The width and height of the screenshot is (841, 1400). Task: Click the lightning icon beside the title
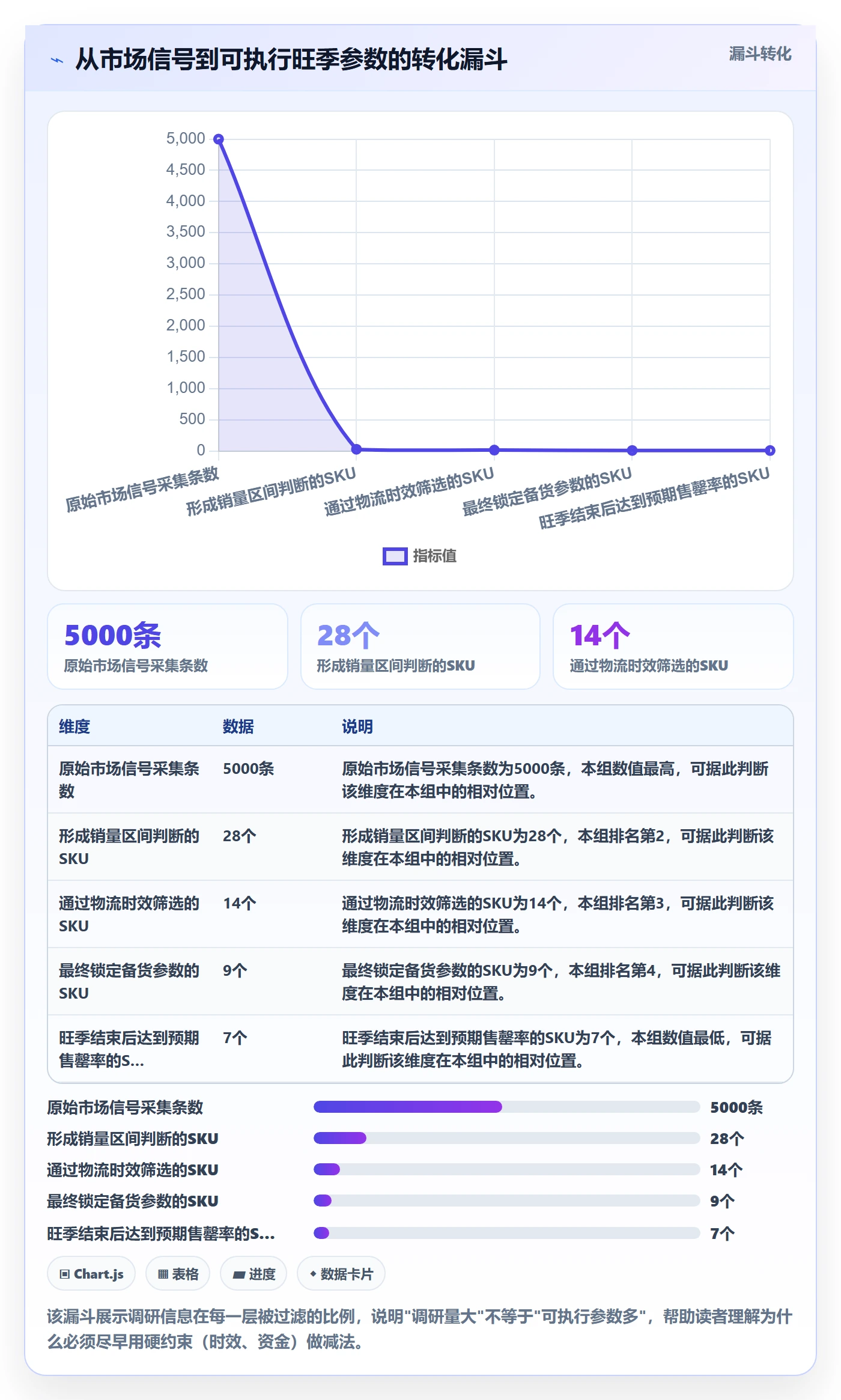click(x=56, y=60)
